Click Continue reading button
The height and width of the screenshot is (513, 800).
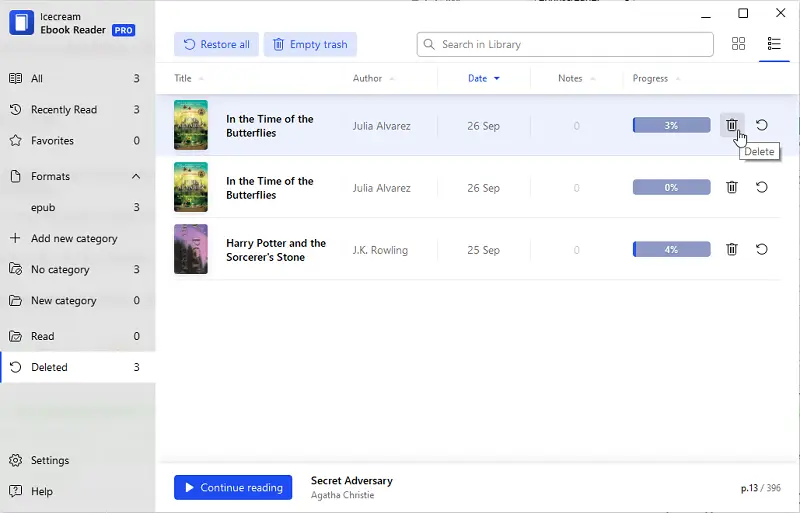(x=233, y=487)
